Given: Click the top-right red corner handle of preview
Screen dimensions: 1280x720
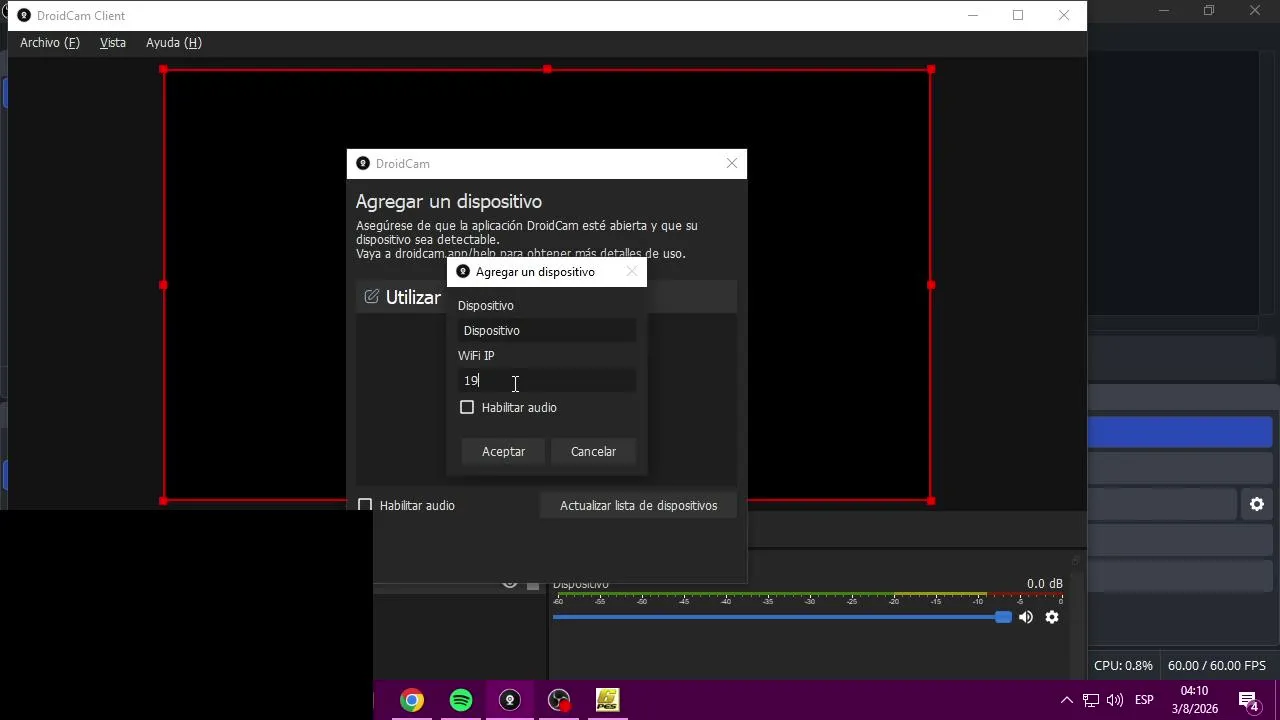Looking at the screenshot, I should pyautogui.click(x=931, y=69).
